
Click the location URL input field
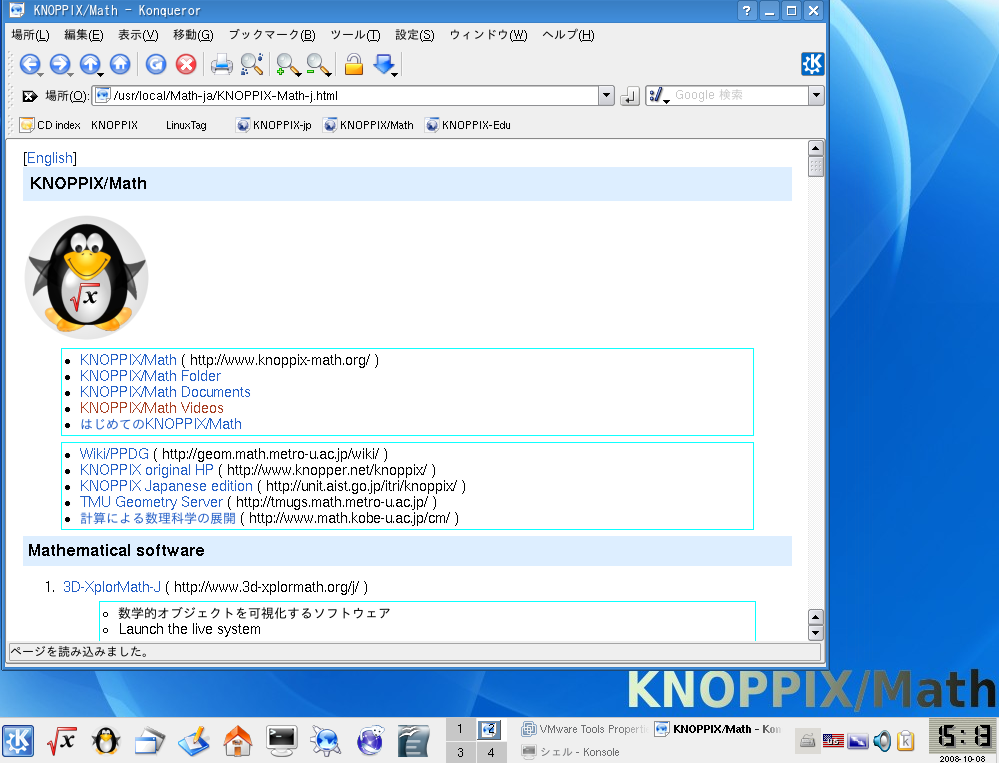tap(346, 96)
